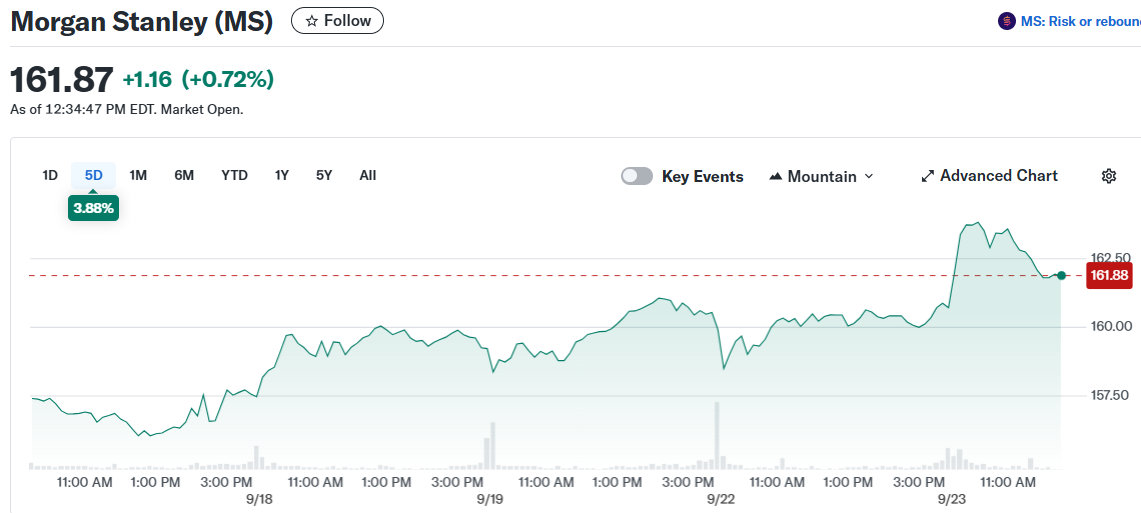Click the +1.16 price change value
The height and width of the screenshot is (513, 1141).
pyautogui.click(x=147, y=79)
